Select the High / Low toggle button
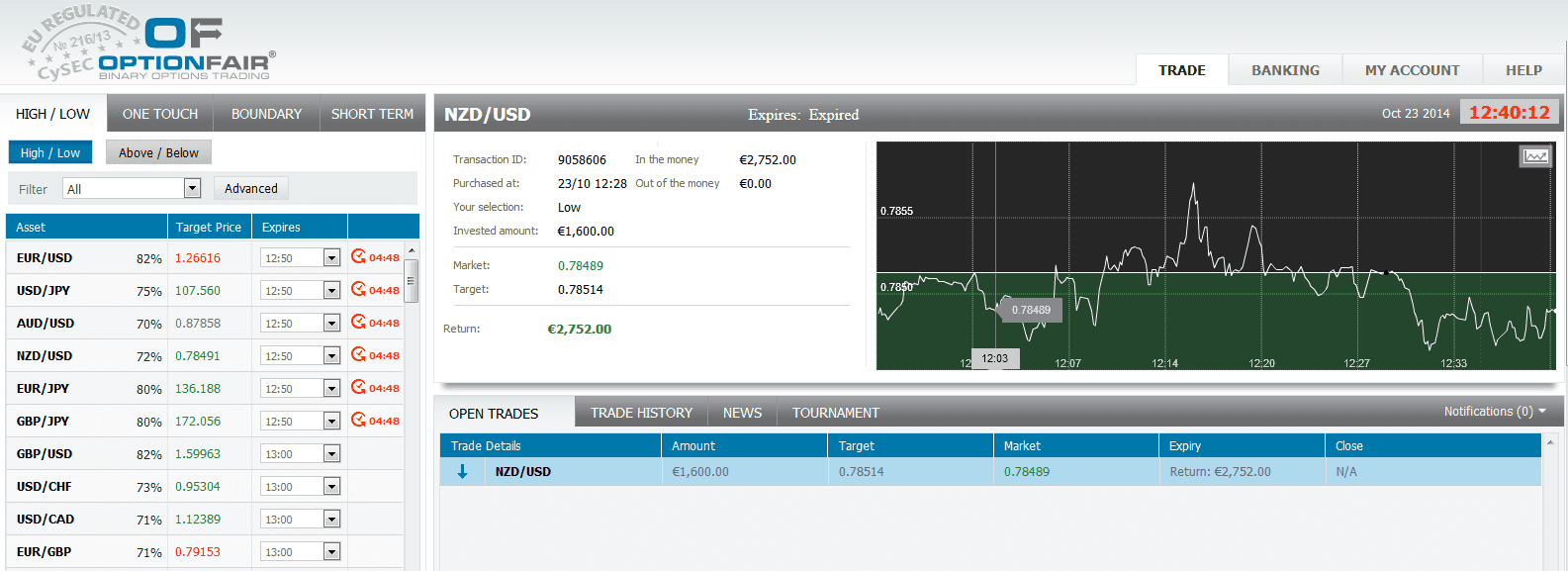Viewport: 1568px width, 571px height. point(50,152)
